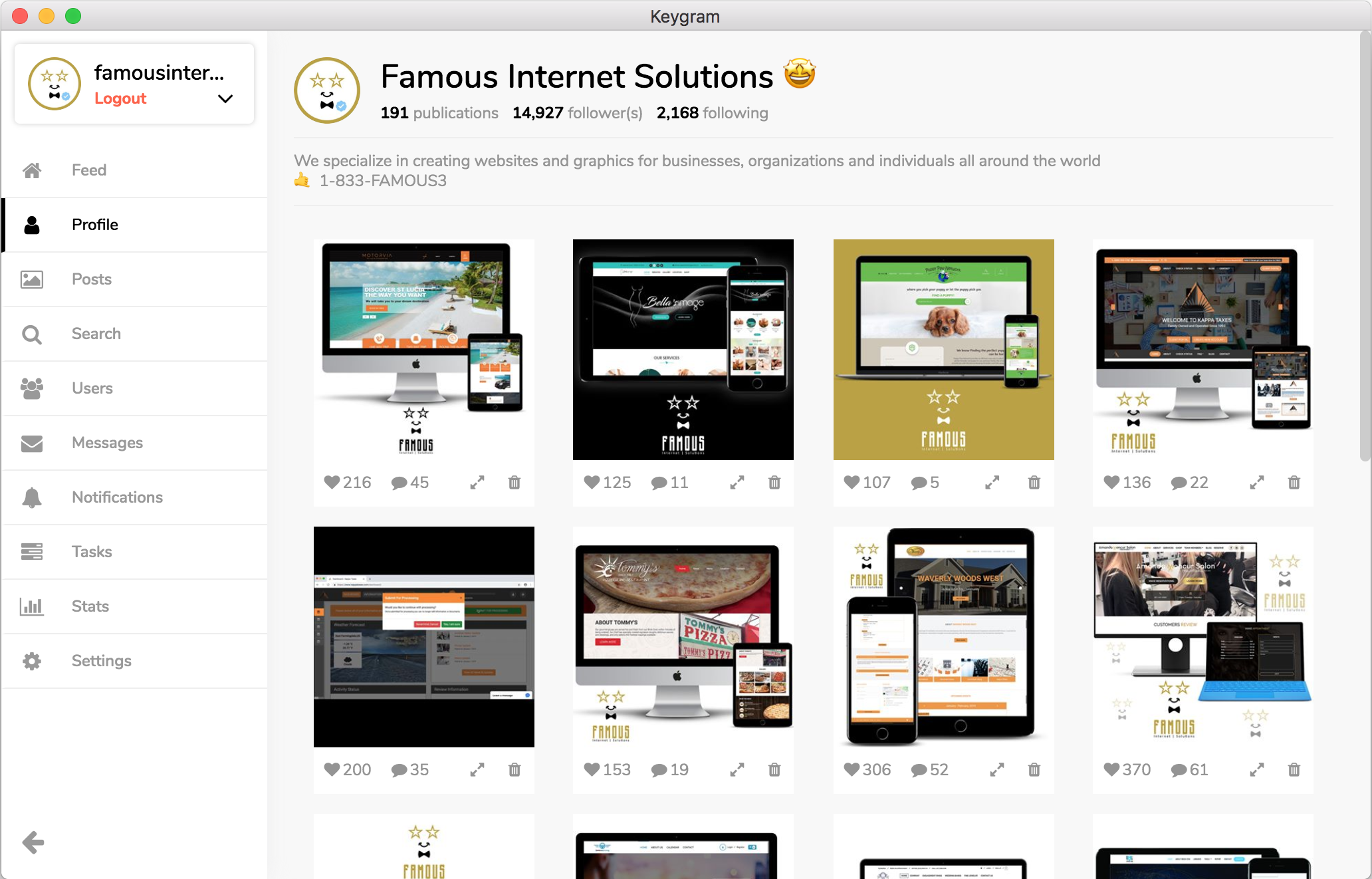Like the puppy website post with 107 likes
The width and height of the screenshot is (1372, 879).
click(x=852, y=483)
